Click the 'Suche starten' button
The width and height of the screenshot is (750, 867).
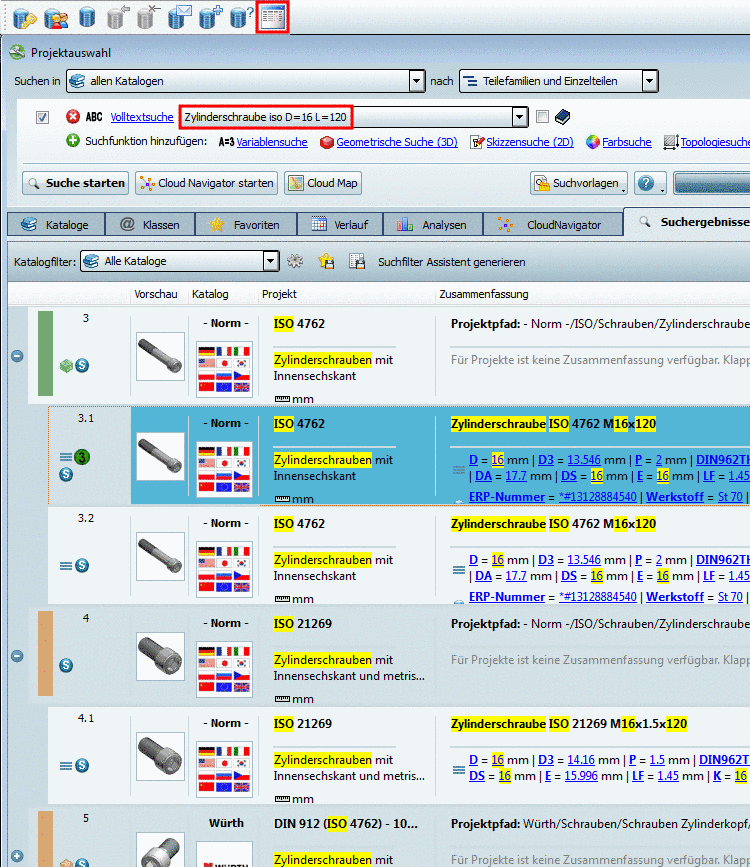click(x=75, y=182)
